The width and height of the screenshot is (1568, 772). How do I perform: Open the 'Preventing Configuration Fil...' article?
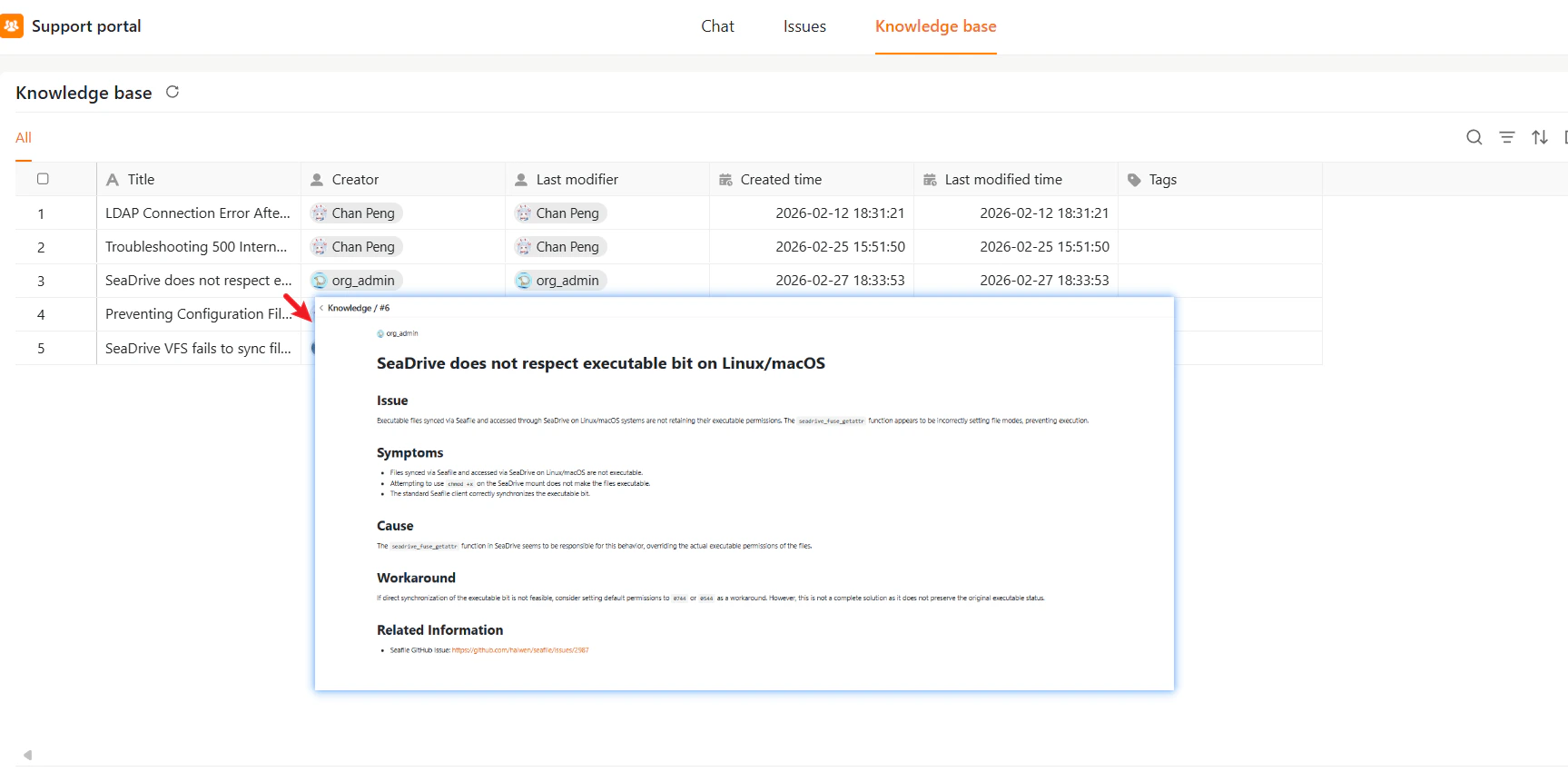pyautogui.click(x=199, y=314)
